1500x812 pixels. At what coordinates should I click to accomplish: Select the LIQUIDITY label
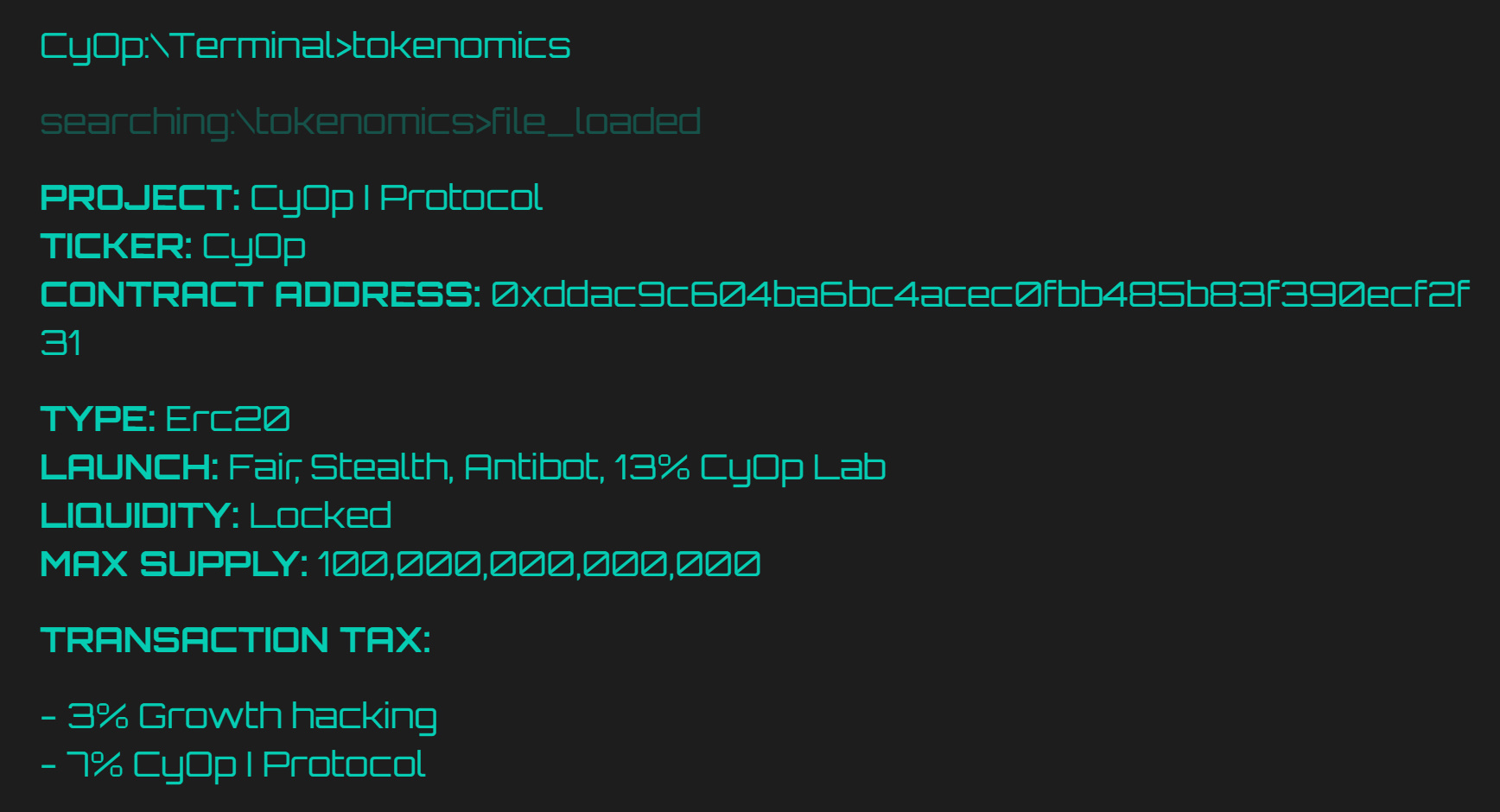point(140,516)
